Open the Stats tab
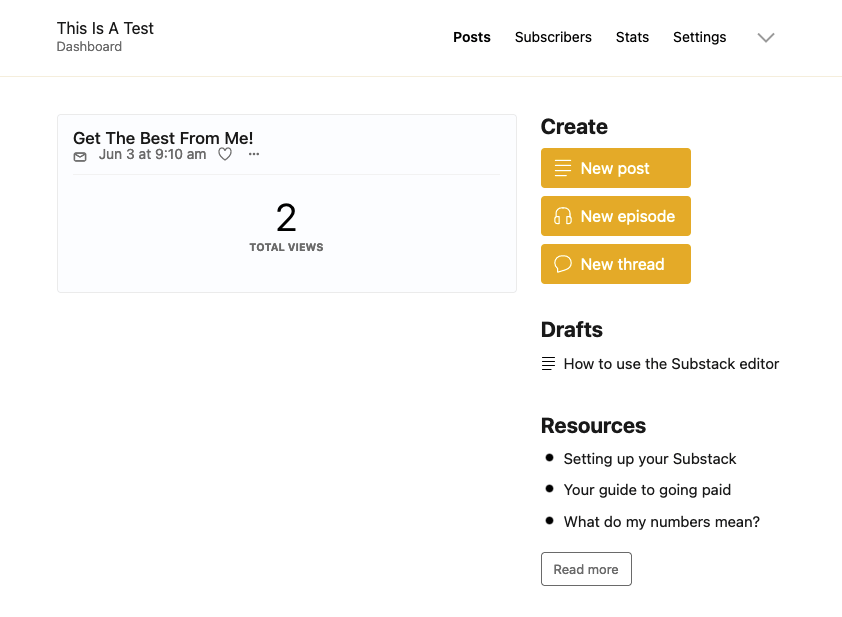Screen dimensions: 842x617 click(632, 37)
